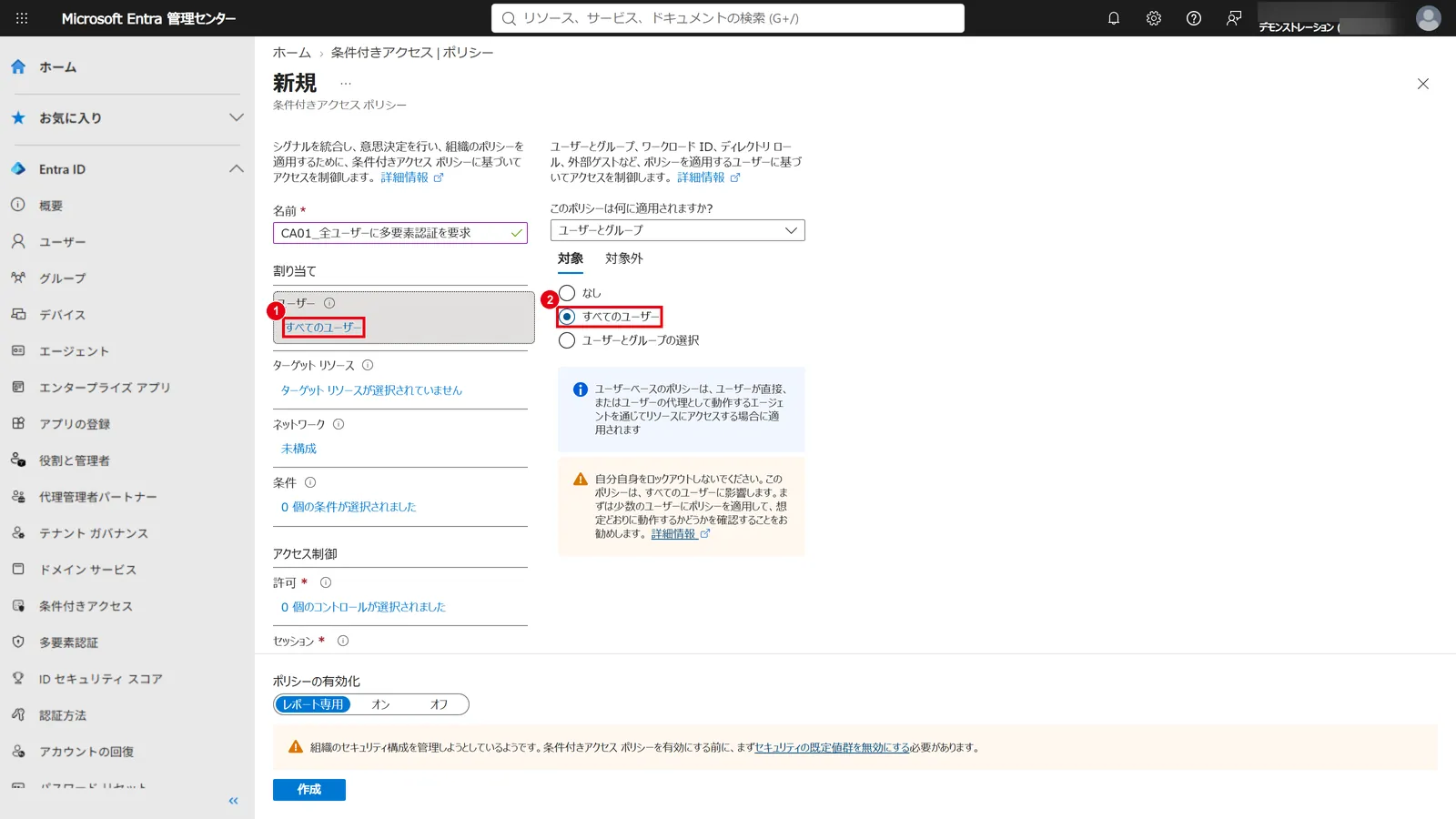Open 0 個のコントロールが選択されました link
Screen dimensions: 1456x819
(363, 607)
